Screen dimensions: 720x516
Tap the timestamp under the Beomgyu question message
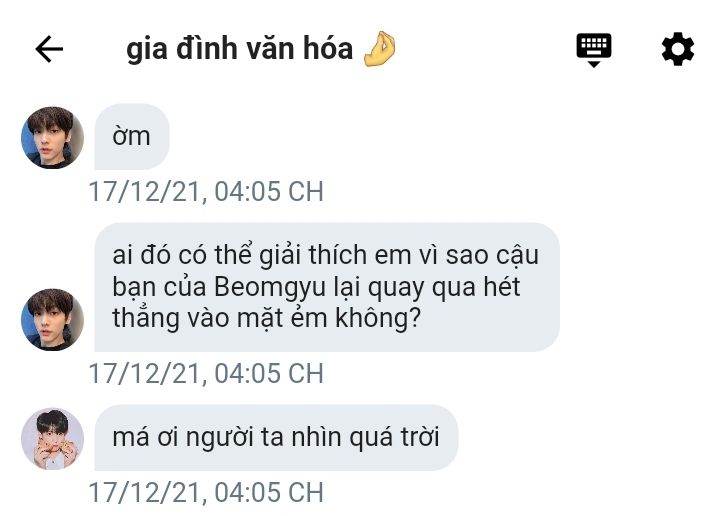coord(206,373)
